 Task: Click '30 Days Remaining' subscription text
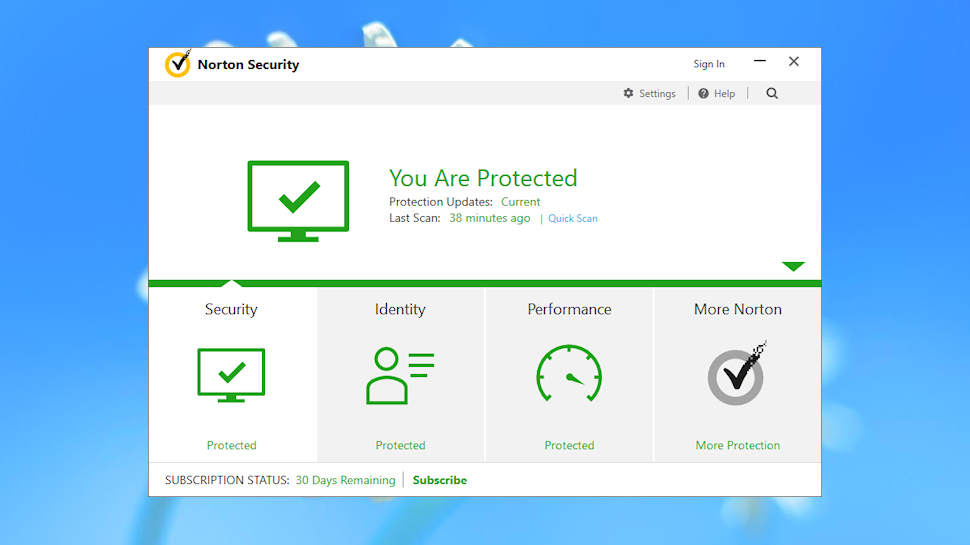pos(345,480)
